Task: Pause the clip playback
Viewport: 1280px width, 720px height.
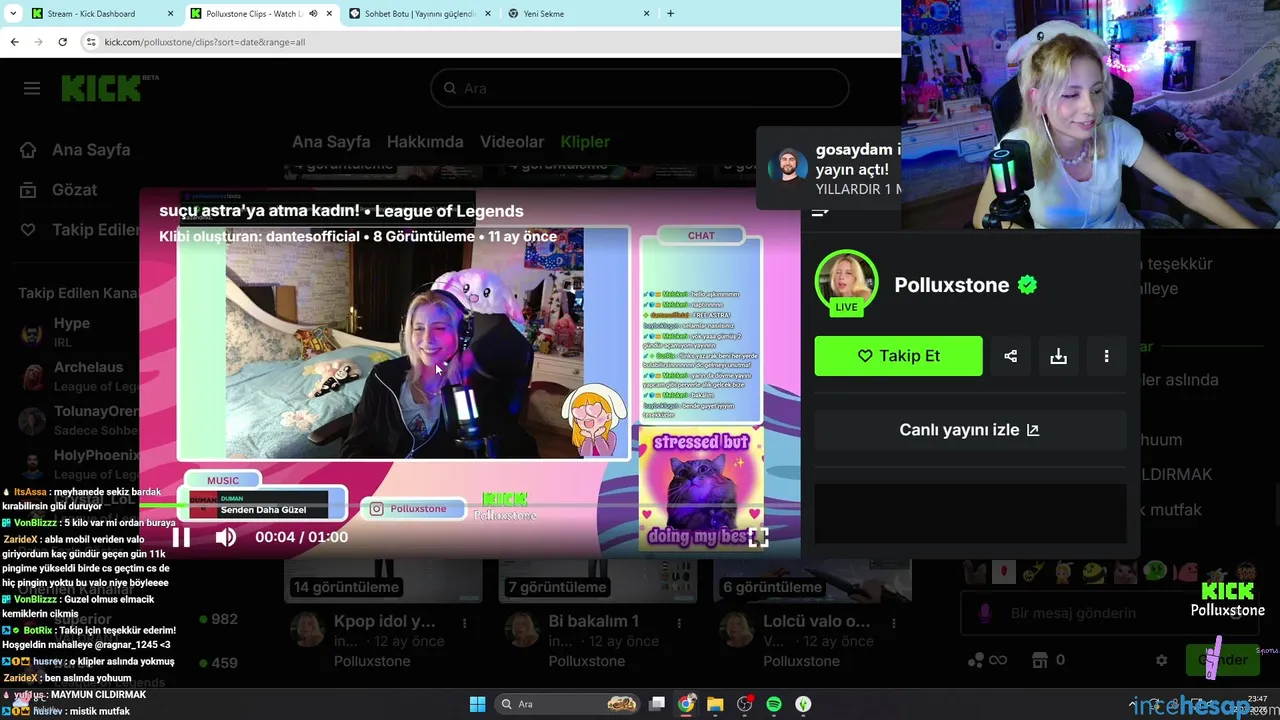Action: pyautogui.click(x=181, y=537)
